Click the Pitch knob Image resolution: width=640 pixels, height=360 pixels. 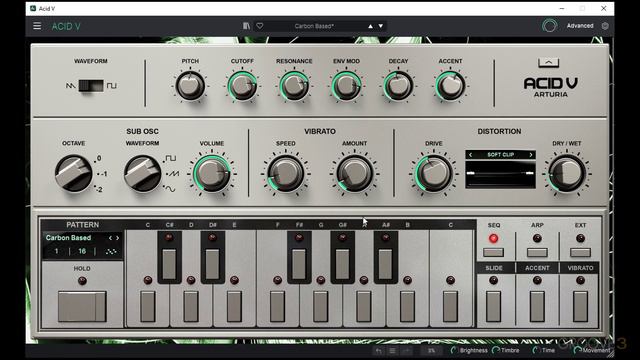pyautogui.click(x=190, y=86)
